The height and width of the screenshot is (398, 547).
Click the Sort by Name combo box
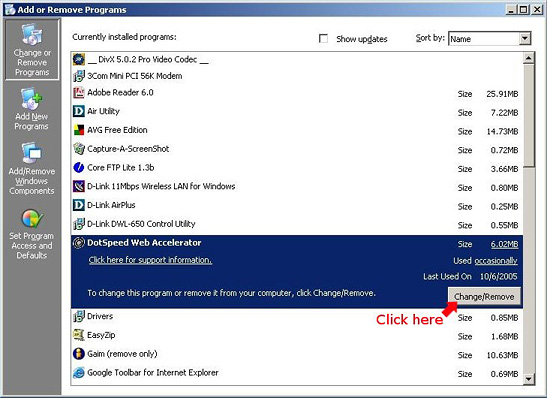(490, 38)
